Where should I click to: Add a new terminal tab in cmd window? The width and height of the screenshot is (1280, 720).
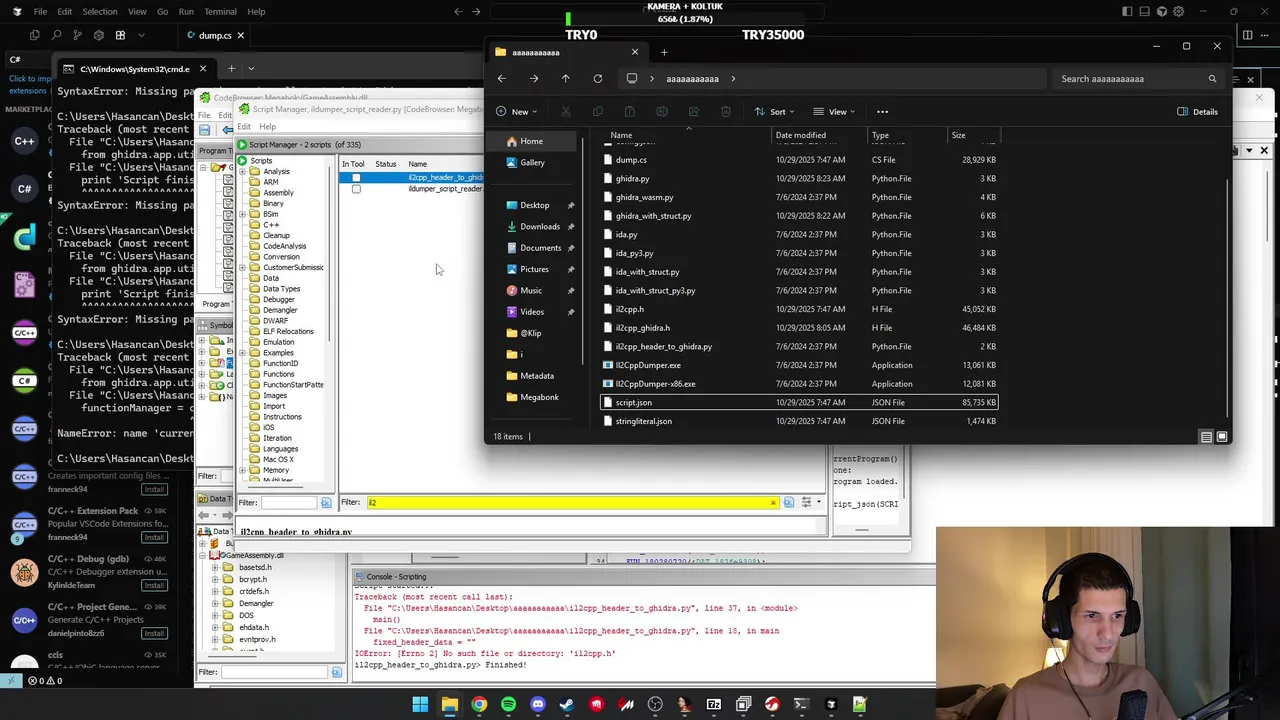[231, 69]
